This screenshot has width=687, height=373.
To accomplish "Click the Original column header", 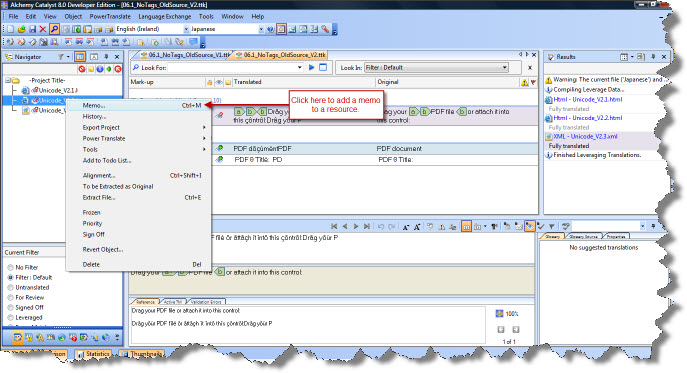I will (447, 82).
